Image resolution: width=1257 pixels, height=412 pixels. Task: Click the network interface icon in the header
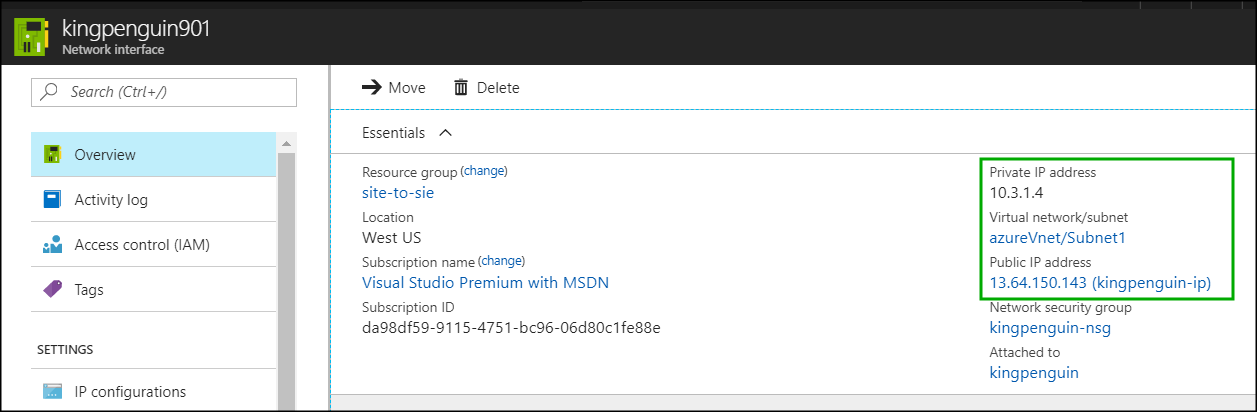[33, 35]
